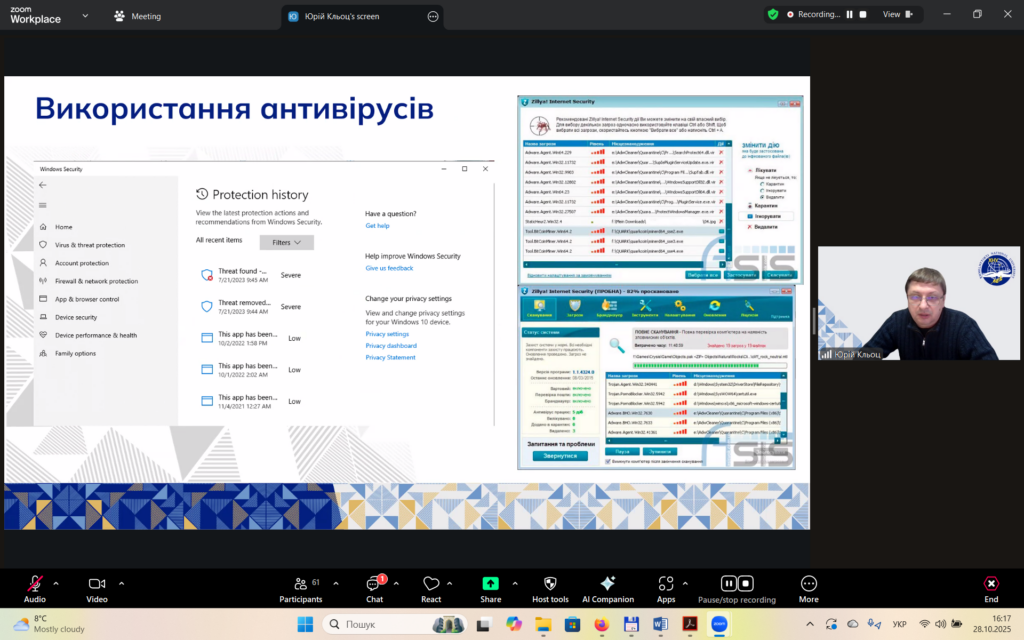This screenshot has width=1024, height=640.
Task: Expand video options arrow beside Video
Action: click(122, 583)
